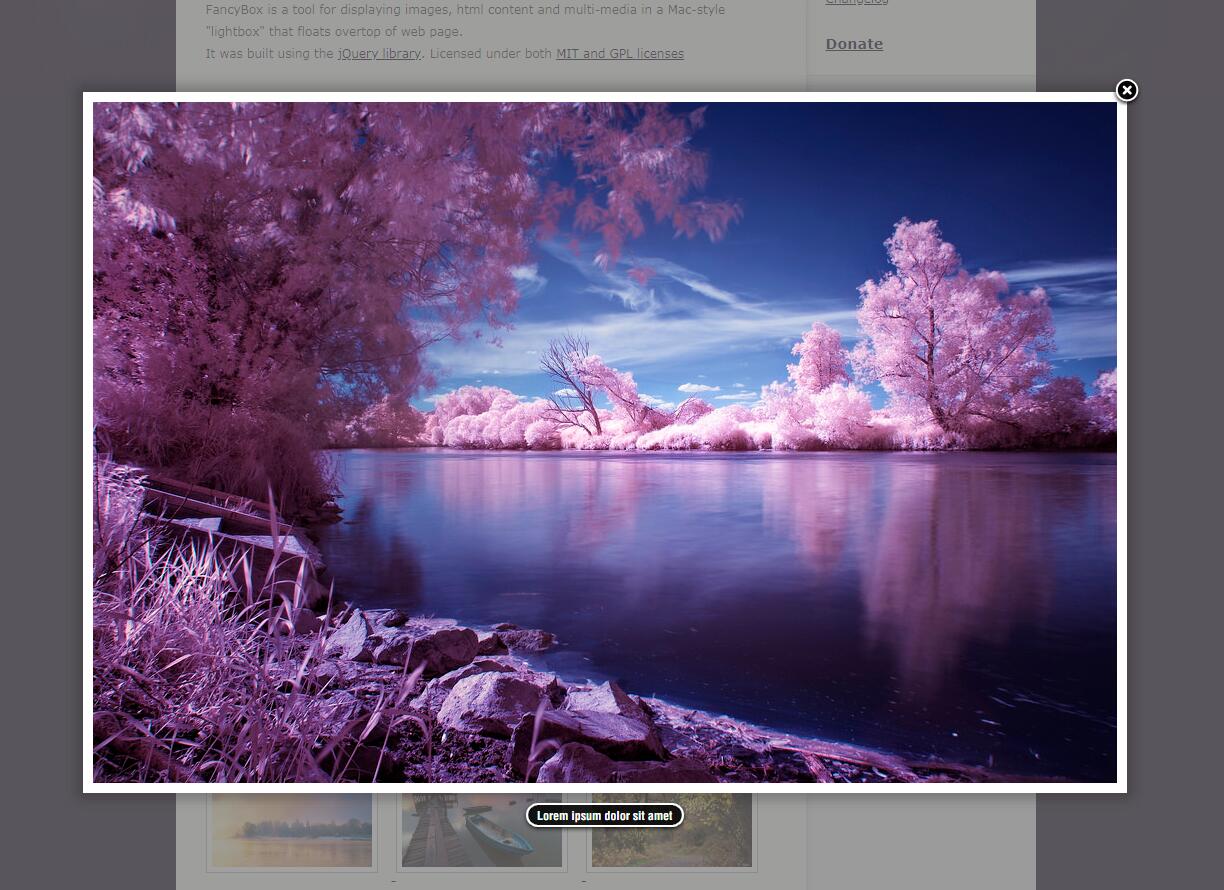Click the FancyBox description paragraph text

click(465, 10)
